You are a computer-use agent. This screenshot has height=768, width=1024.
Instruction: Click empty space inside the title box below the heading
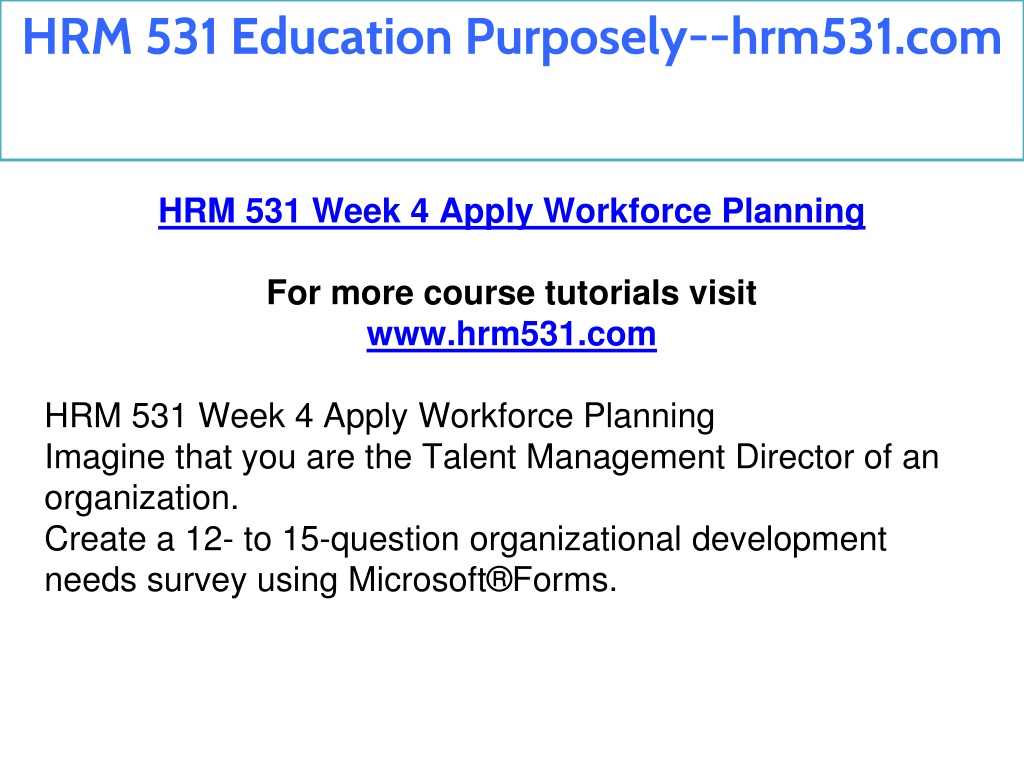click(511, 111)
